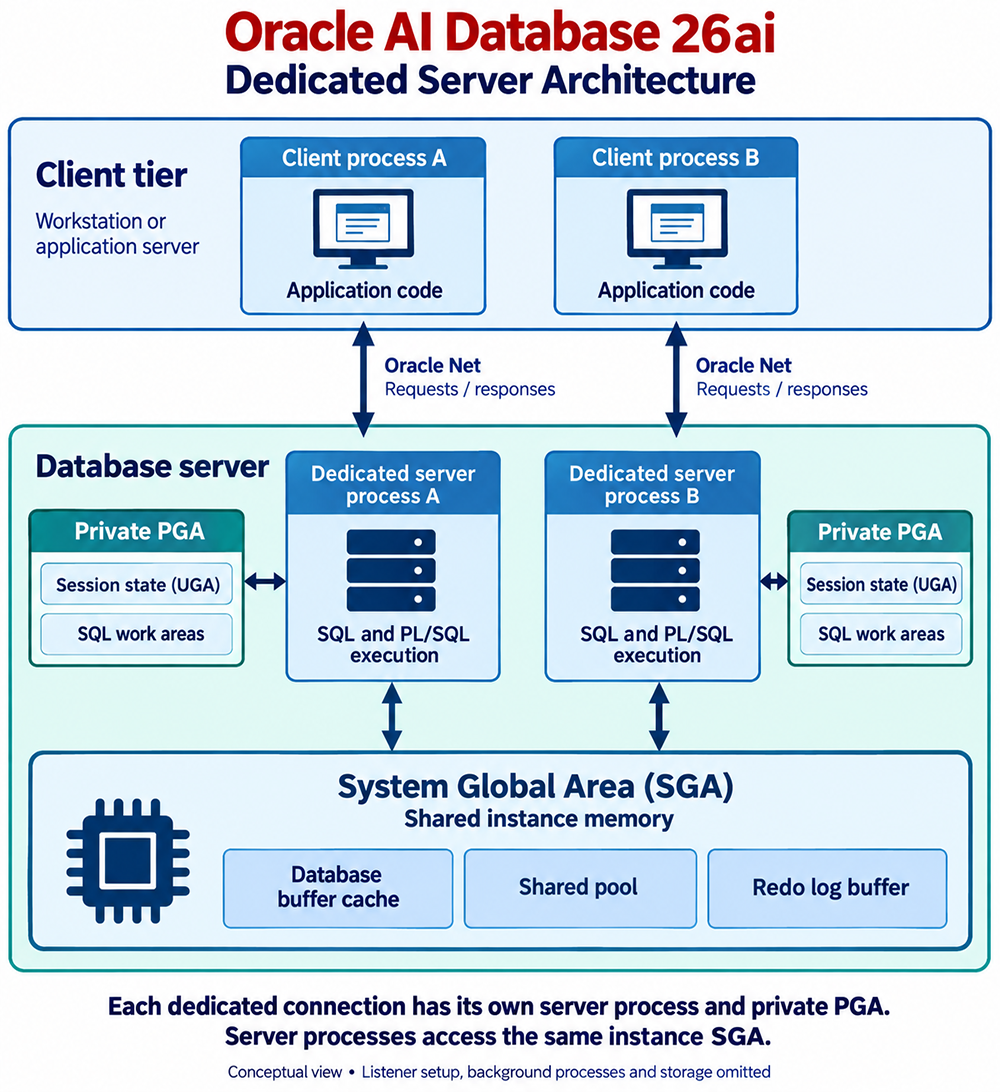The image size is (1000, 1092).
Task: Click the Shared instance memory subtitle
Action: tap(539, 819)
